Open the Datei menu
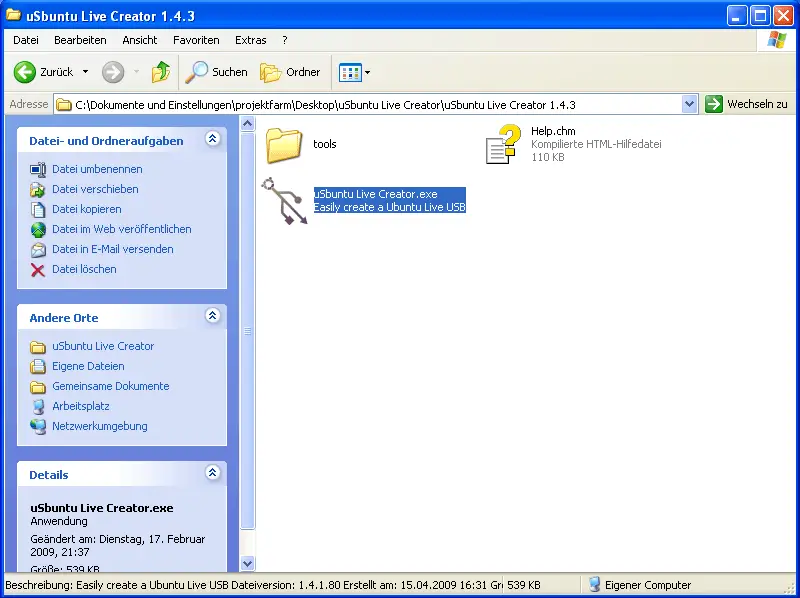The height and width of the screenshot is (598, 800). (x=26, y=40)
